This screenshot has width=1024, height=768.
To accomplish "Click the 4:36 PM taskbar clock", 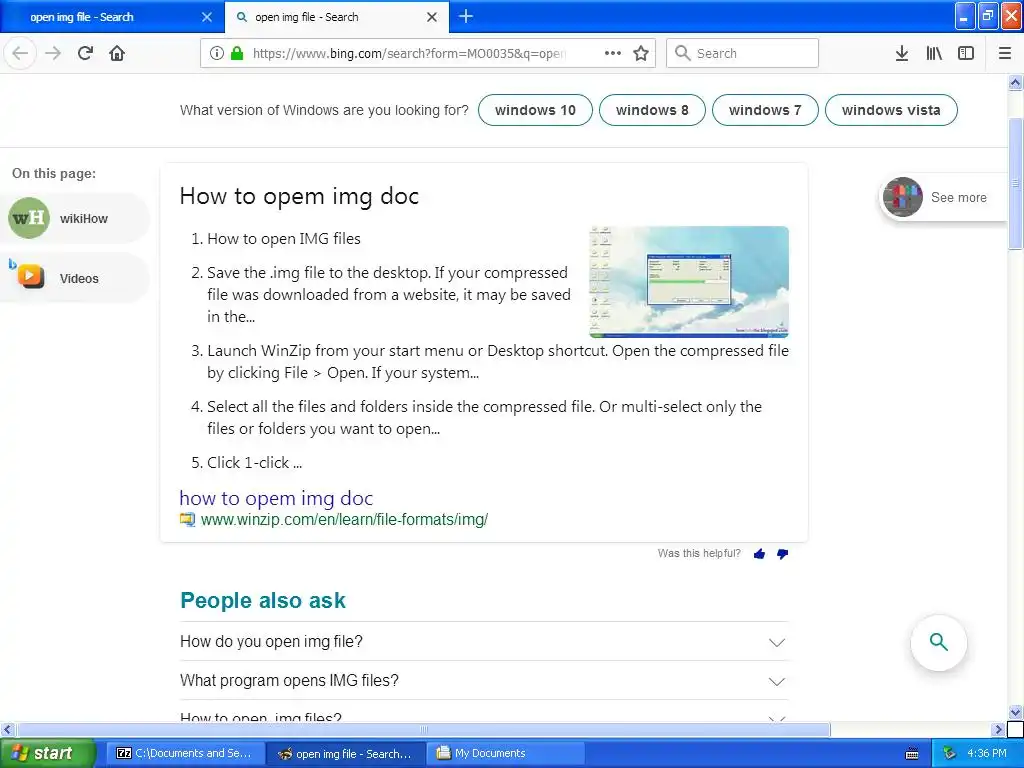I will click(987, 753).
